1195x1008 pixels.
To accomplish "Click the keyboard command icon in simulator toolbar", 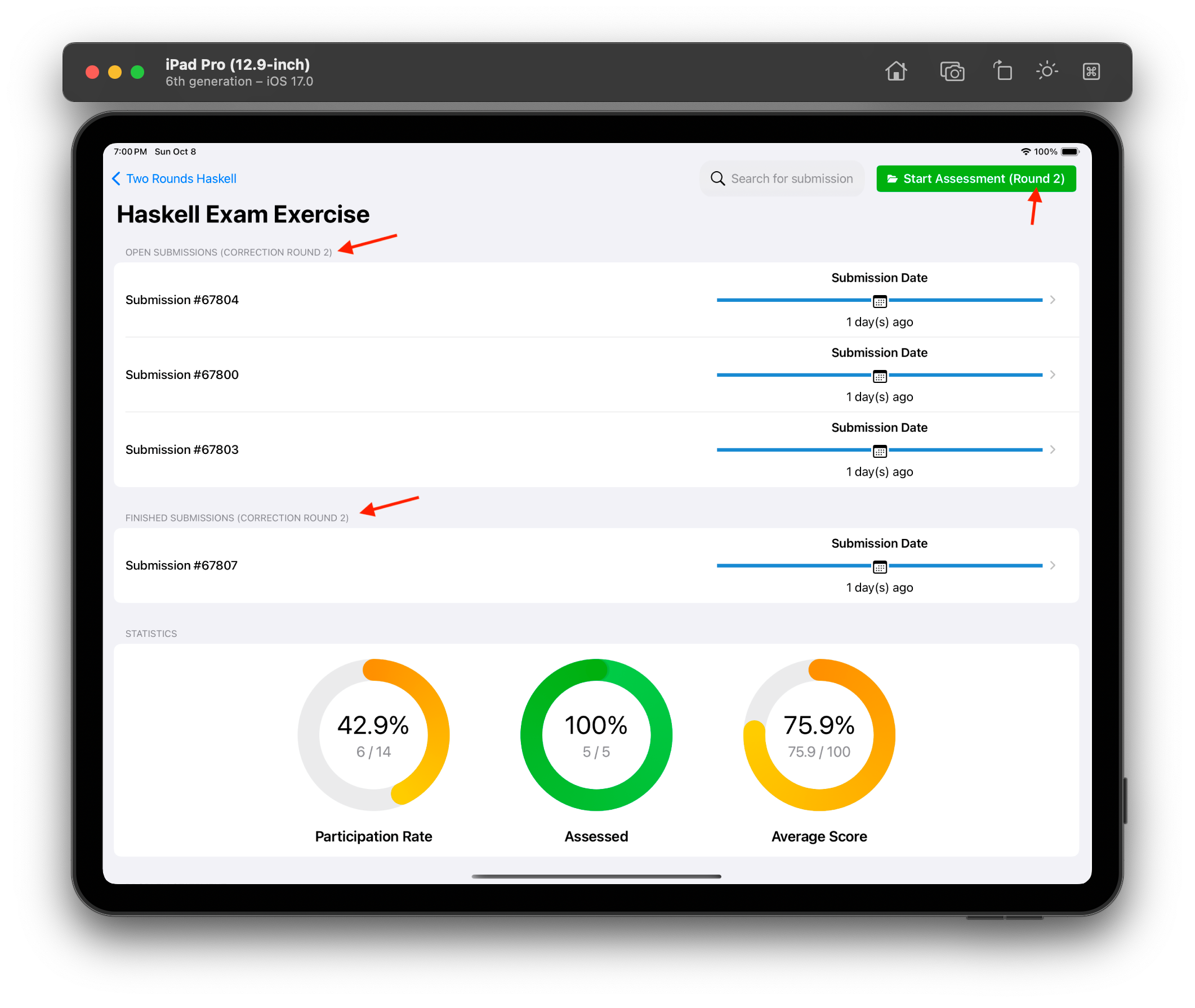I will tap(1090, 72).
